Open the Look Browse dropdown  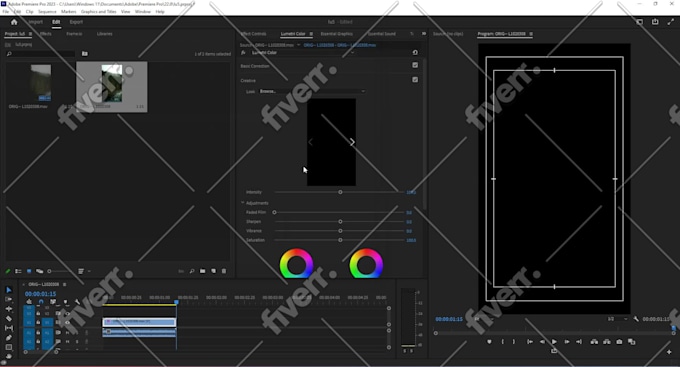(312, 91)
